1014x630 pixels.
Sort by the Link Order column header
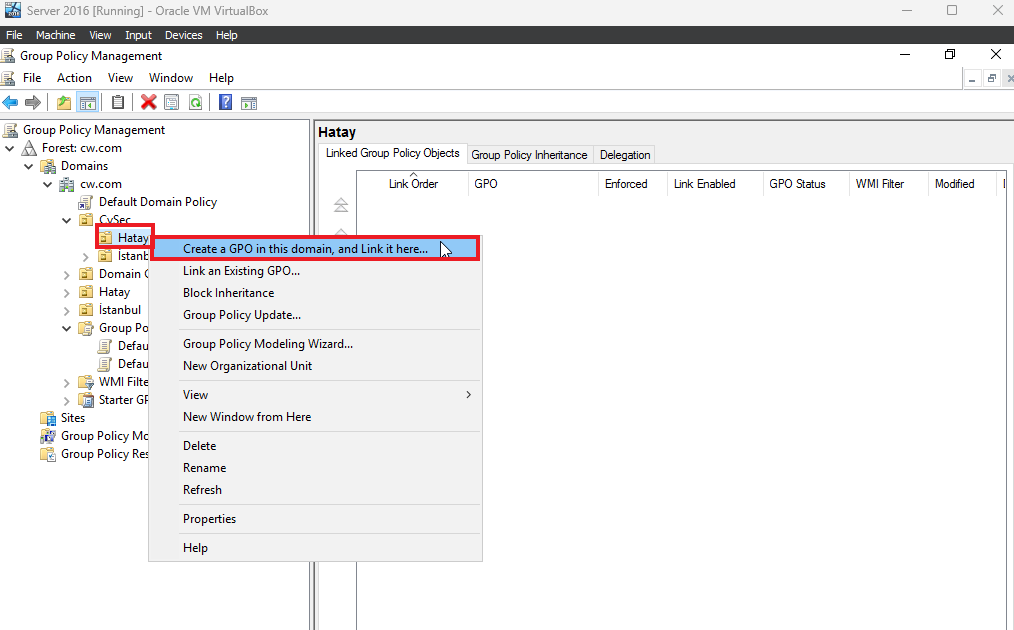click(413, 184)
